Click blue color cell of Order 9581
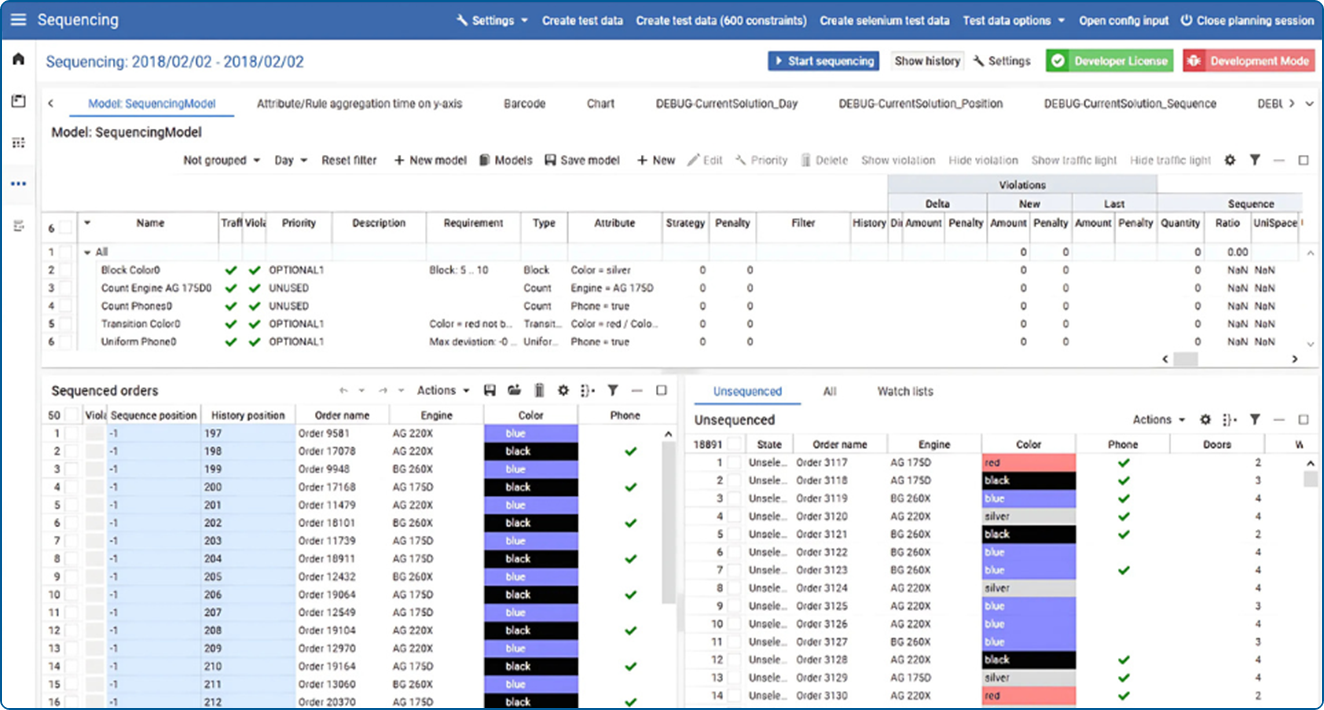The width and height of the screenshot is (1324, 710). (531, 433)
